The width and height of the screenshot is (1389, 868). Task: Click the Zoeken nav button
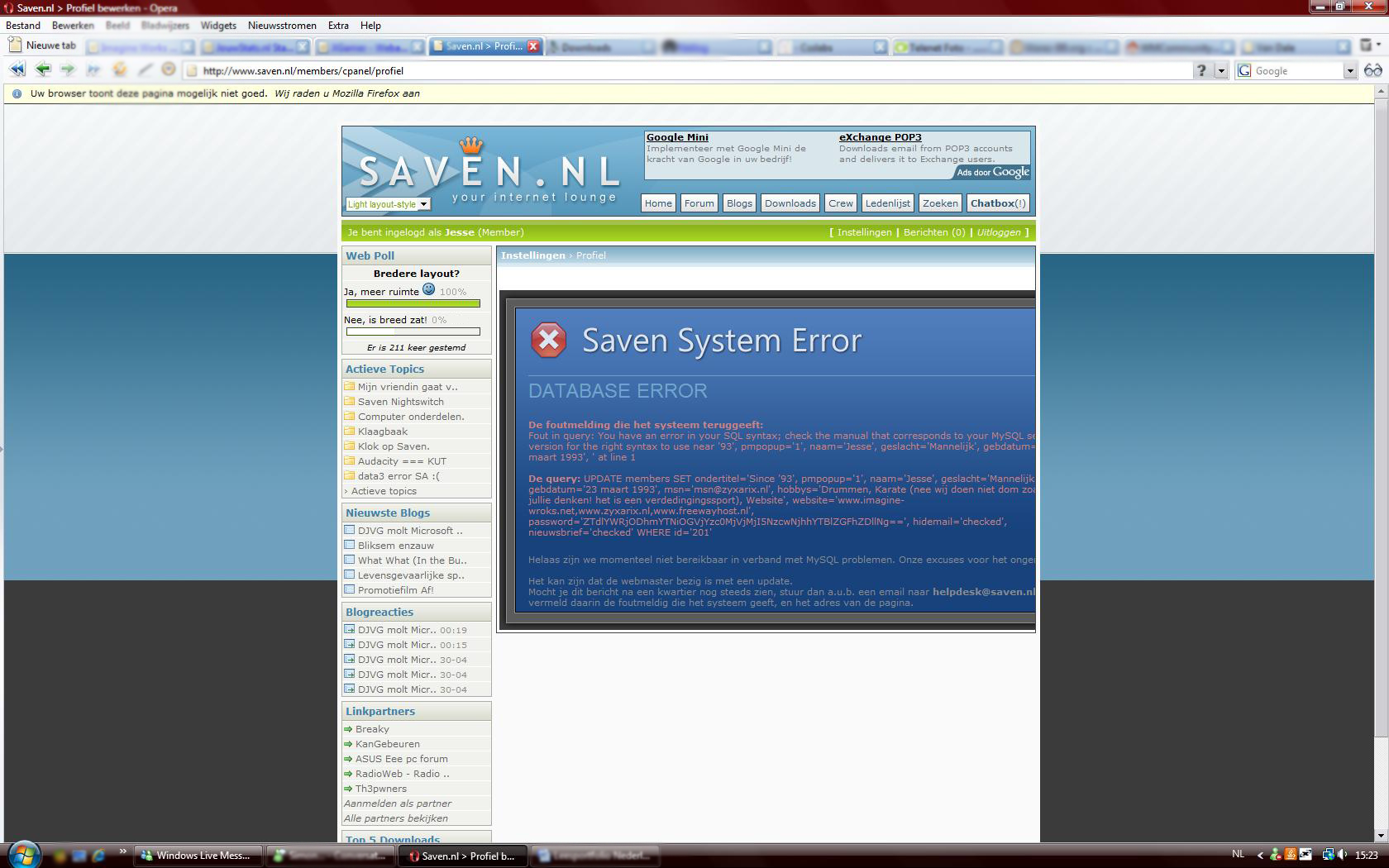click(x=940, y=203)
